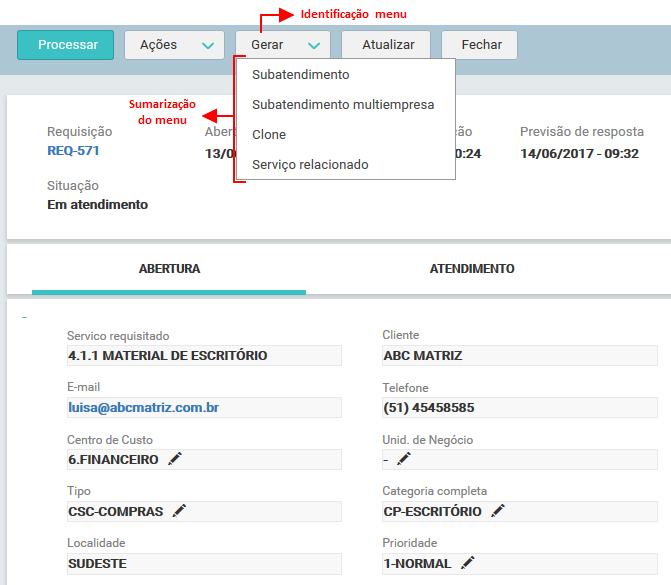The width and height of the screenshot is (671, 585).
Task: Click the Requisição label
Action: [80, 132]
